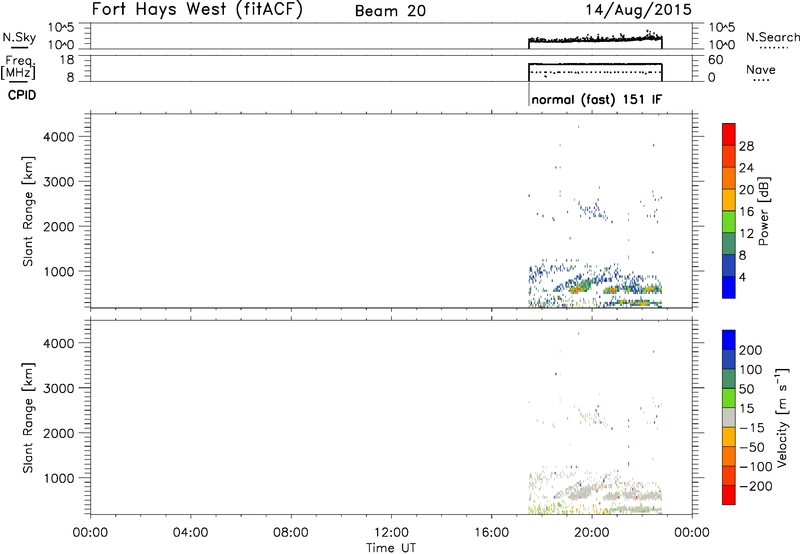Click the '-200' label on Velocity colorbar

755,487
